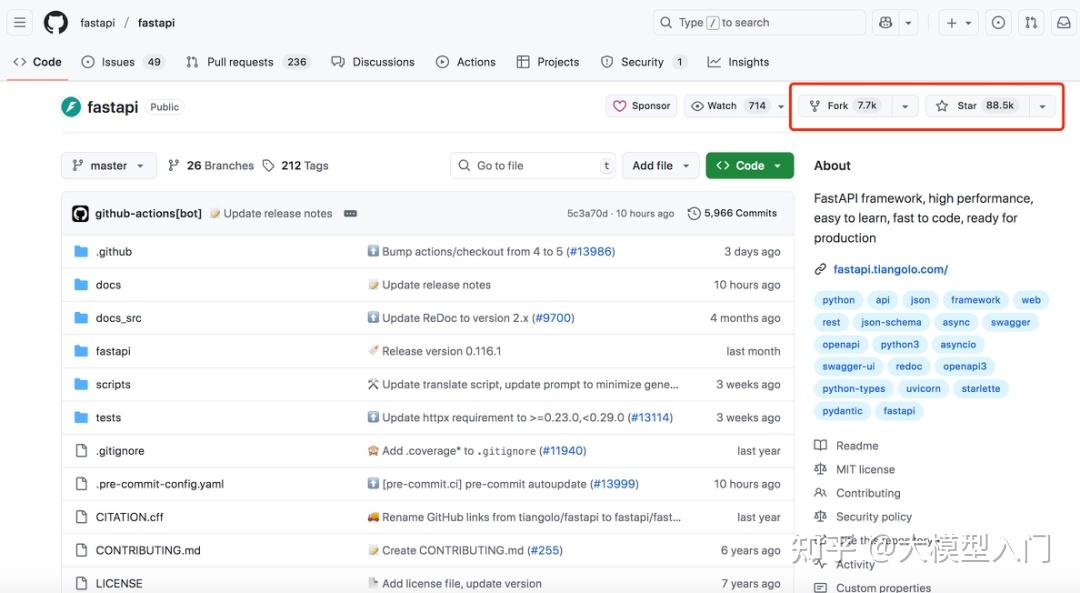Click the github-actions[bot] avatar
The width and height of the screenshot is (1080, 593).
coord(81,214)
